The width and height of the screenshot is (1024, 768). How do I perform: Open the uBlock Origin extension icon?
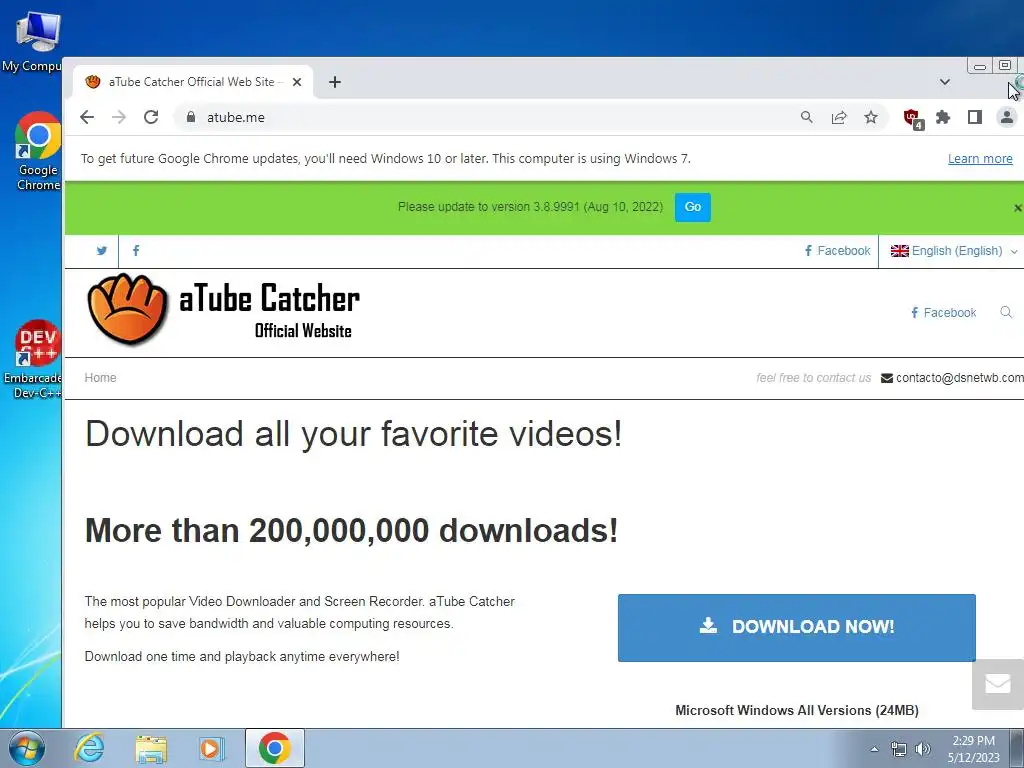coord(912,119)
